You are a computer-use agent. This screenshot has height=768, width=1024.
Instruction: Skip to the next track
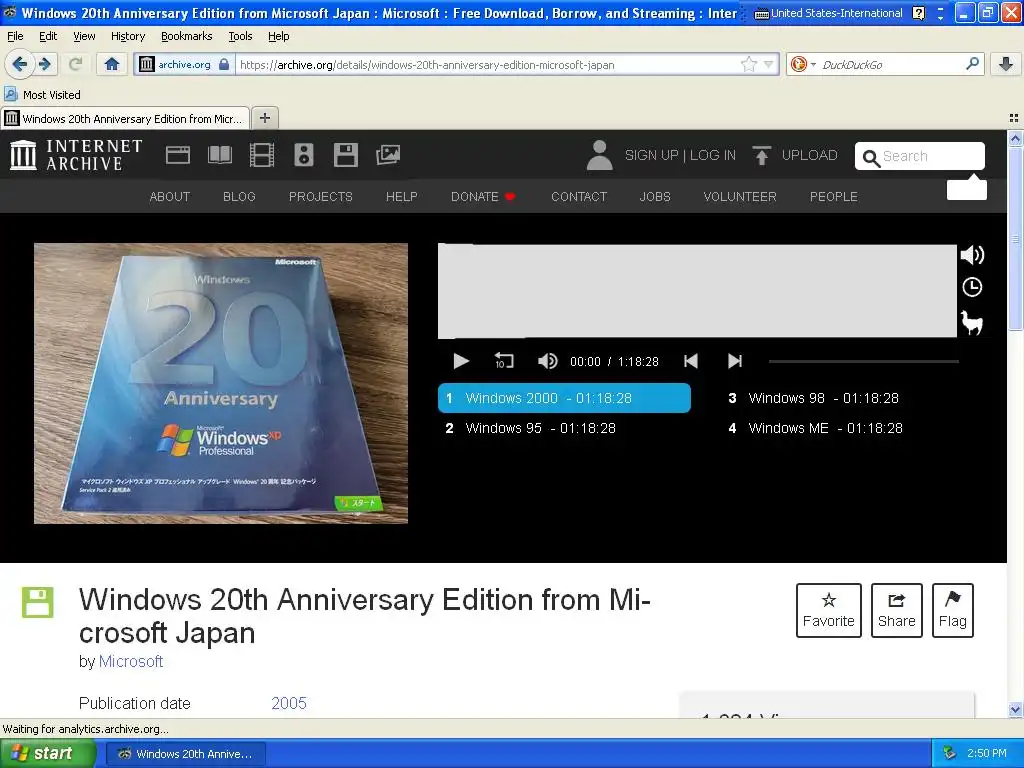tap(735, 361)
